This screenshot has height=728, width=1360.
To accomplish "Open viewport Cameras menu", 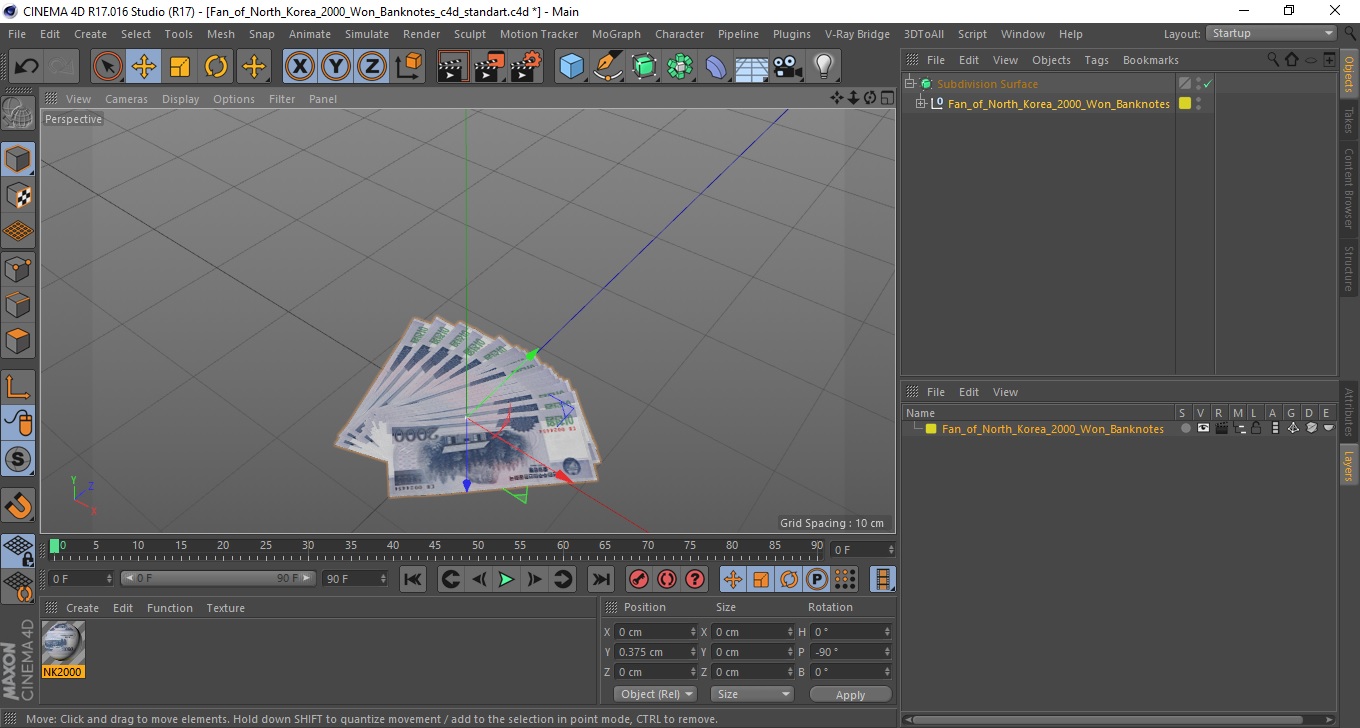I will point(126,99).
